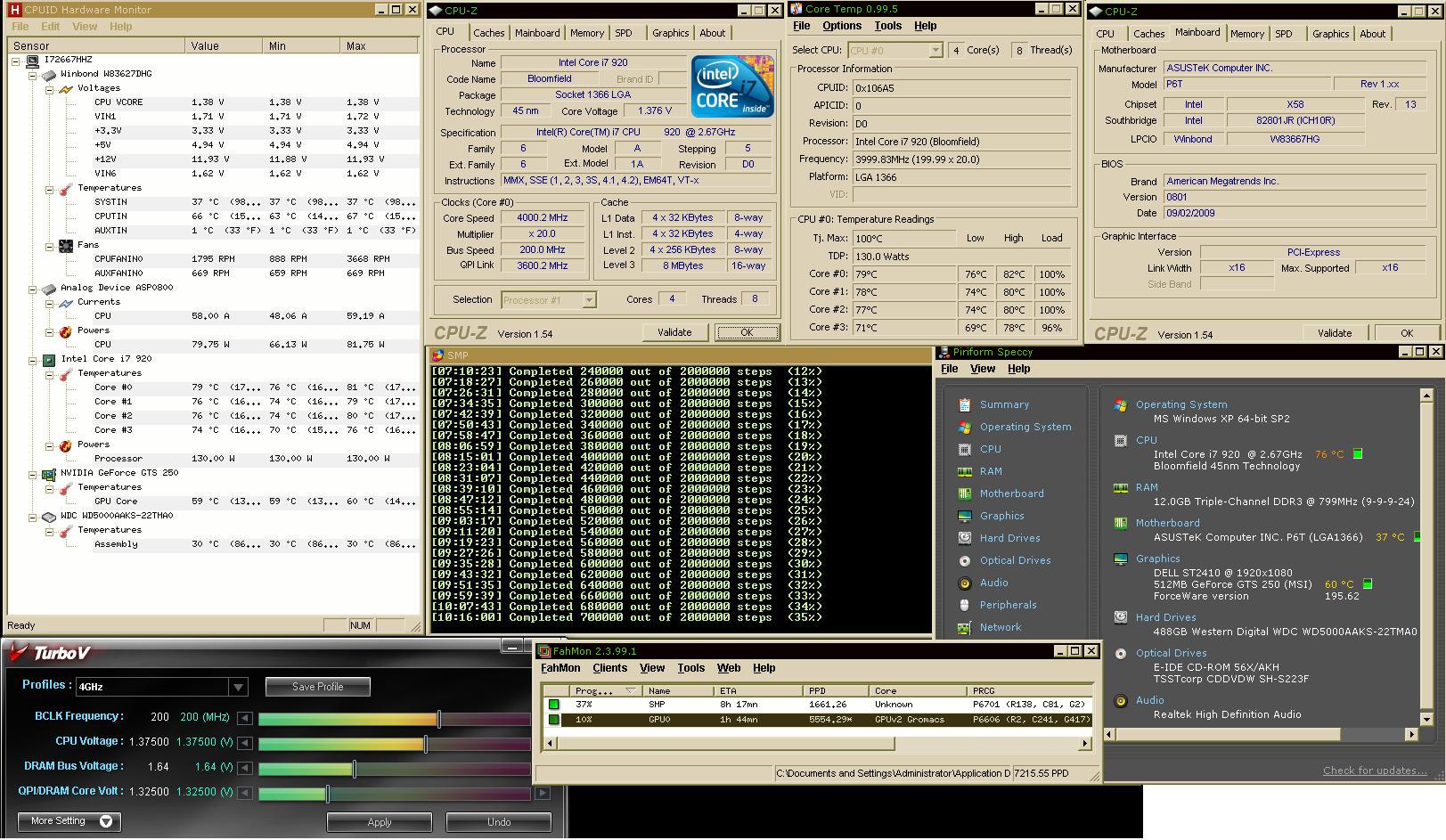This screenshot has width=1446, height=840.
Task: Click the QPI/DRAM Core Volt slider
Action: 394,793
